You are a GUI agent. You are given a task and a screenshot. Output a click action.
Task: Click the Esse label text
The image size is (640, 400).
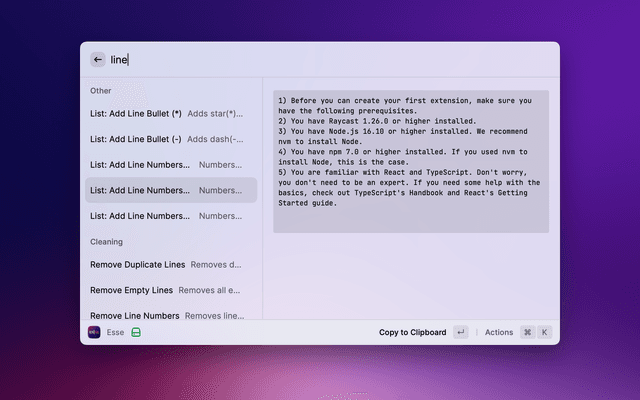[115, 332]
